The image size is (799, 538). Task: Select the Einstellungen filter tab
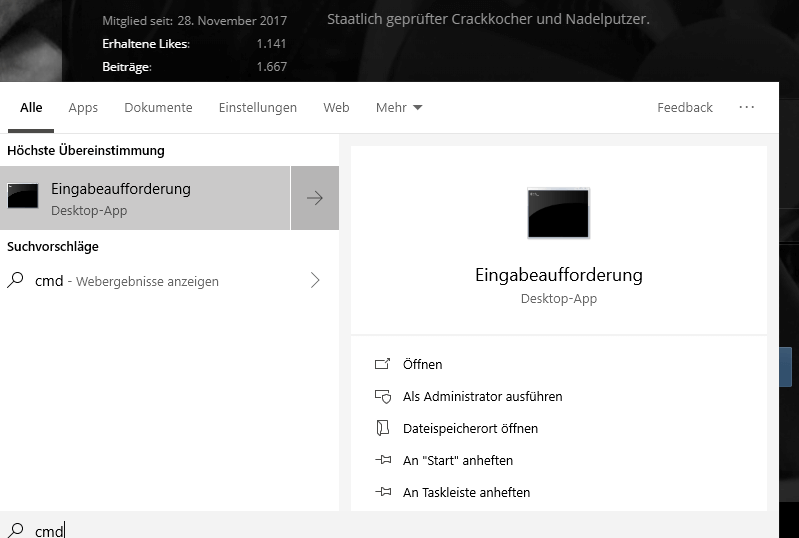258,107
